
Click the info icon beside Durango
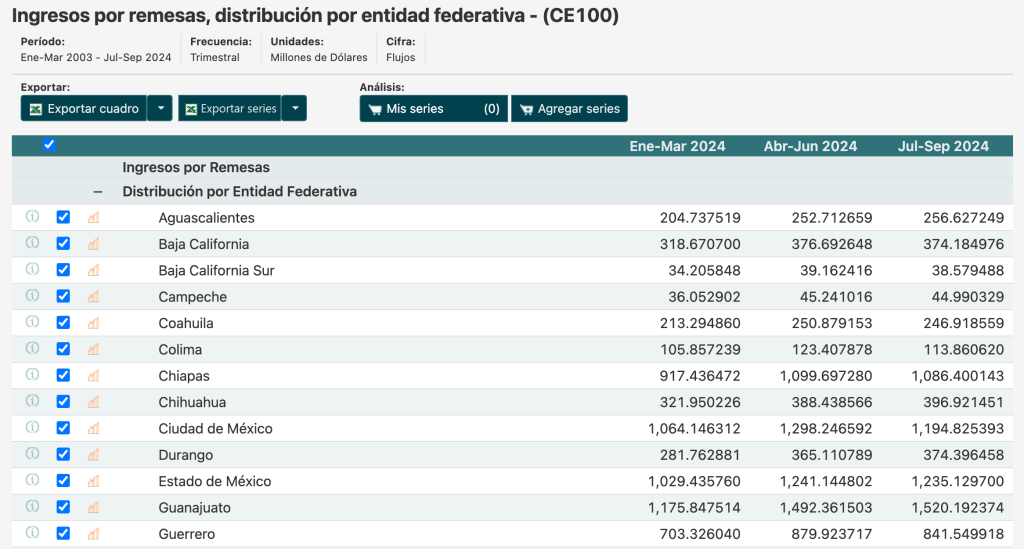click(x=32, y=454)
